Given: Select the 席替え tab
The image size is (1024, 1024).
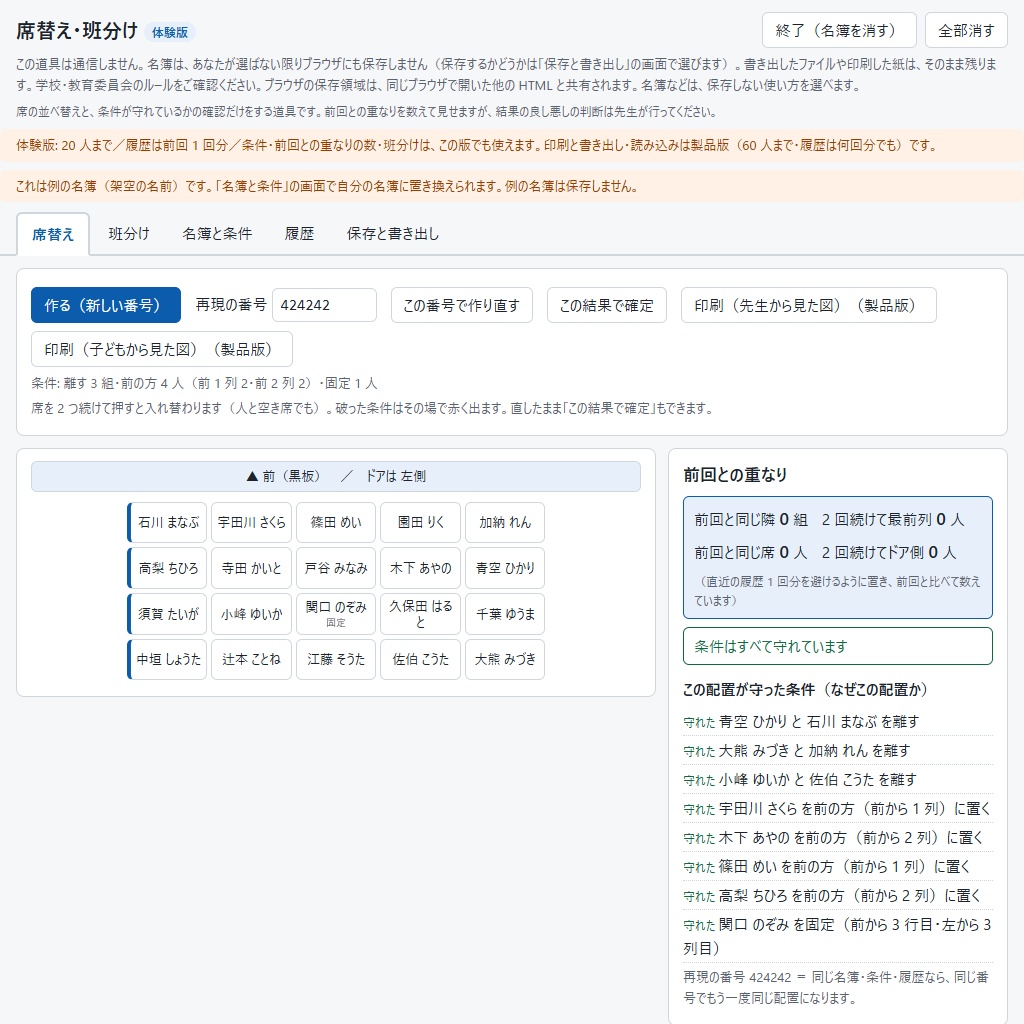Looking at the screenshot, I should point(53,234).
